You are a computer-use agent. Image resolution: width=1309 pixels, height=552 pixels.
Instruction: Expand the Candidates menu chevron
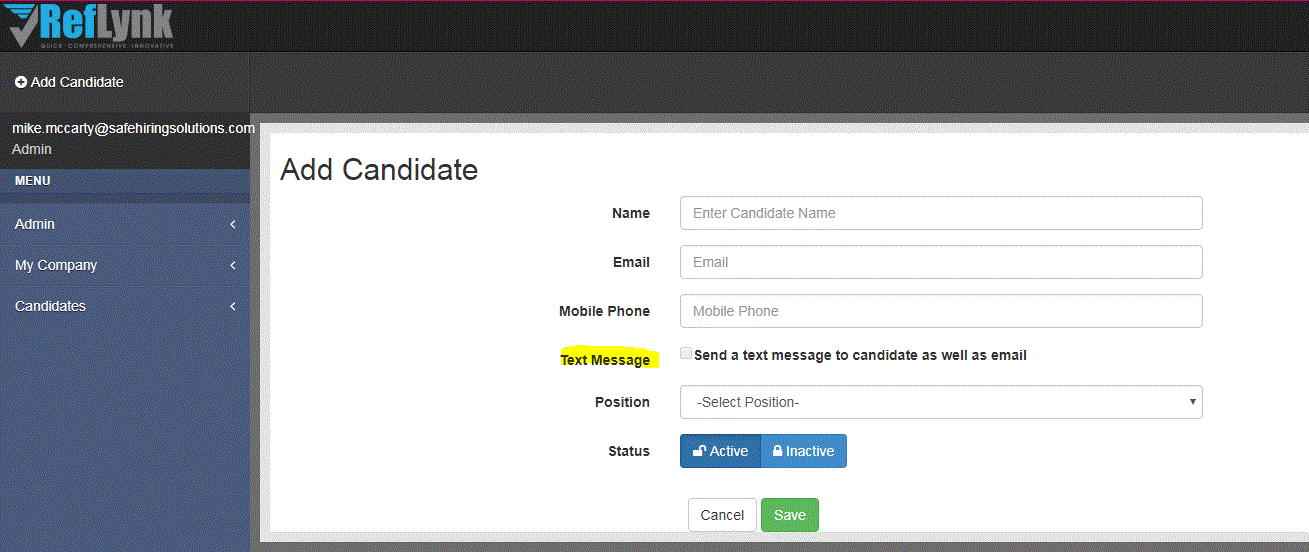click(233, 306)
